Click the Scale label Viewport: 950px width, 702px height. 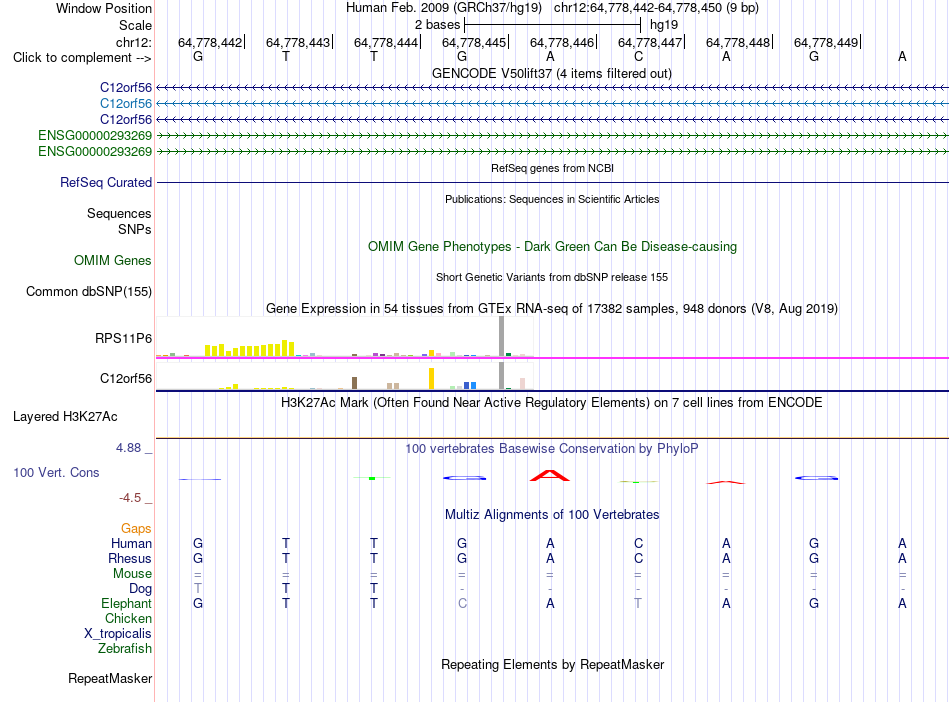(136, 25)
